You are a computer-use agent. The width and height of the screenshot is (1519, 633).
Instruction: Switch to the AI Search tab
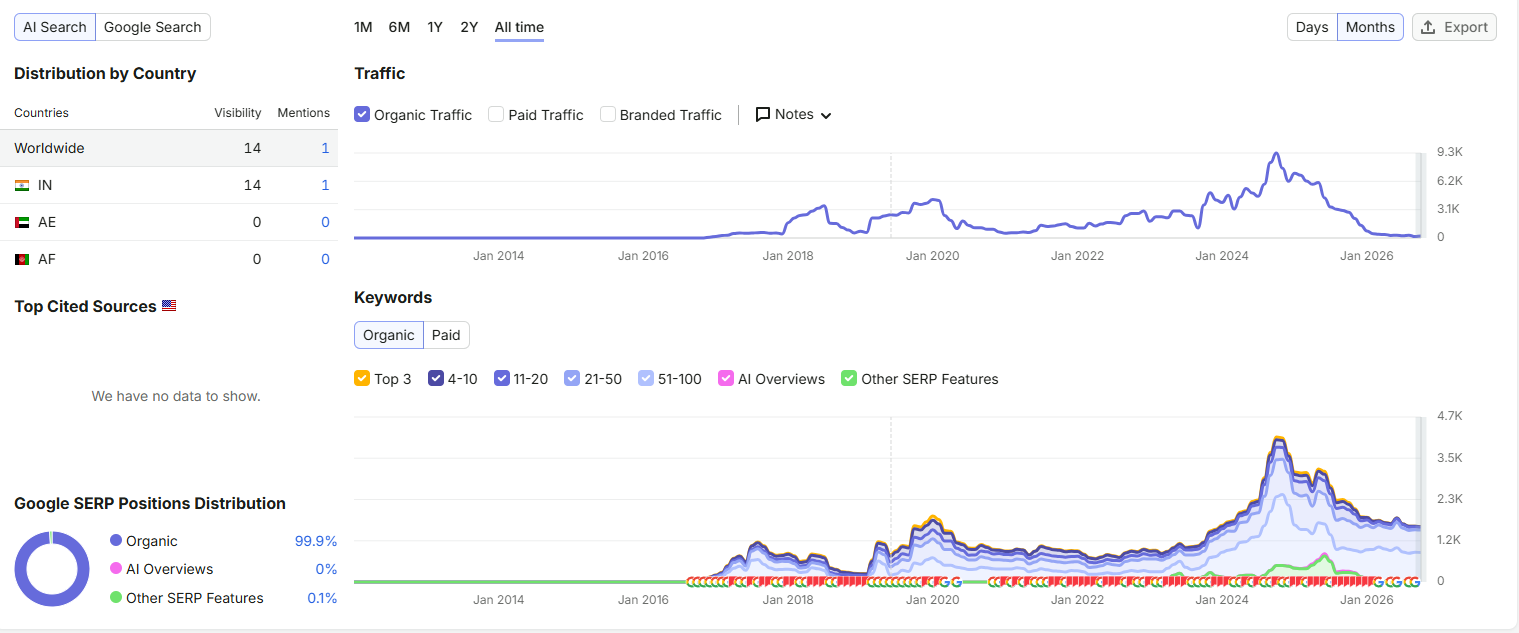click(55, 27)
